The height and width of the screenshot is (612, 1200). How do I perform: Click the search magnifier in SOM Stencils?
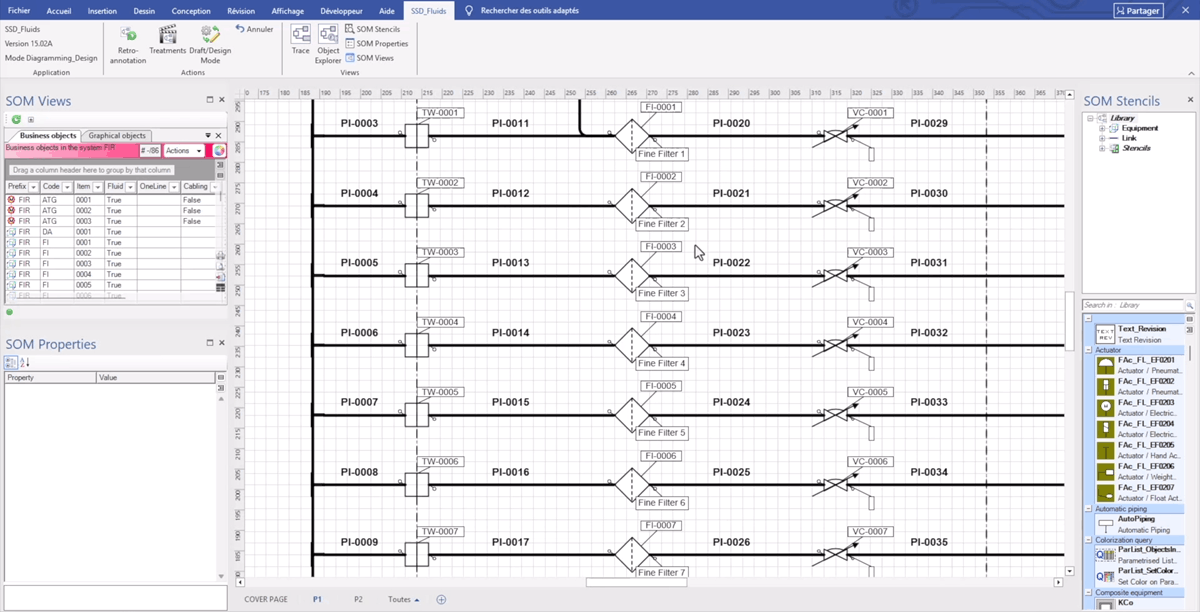1189,305
